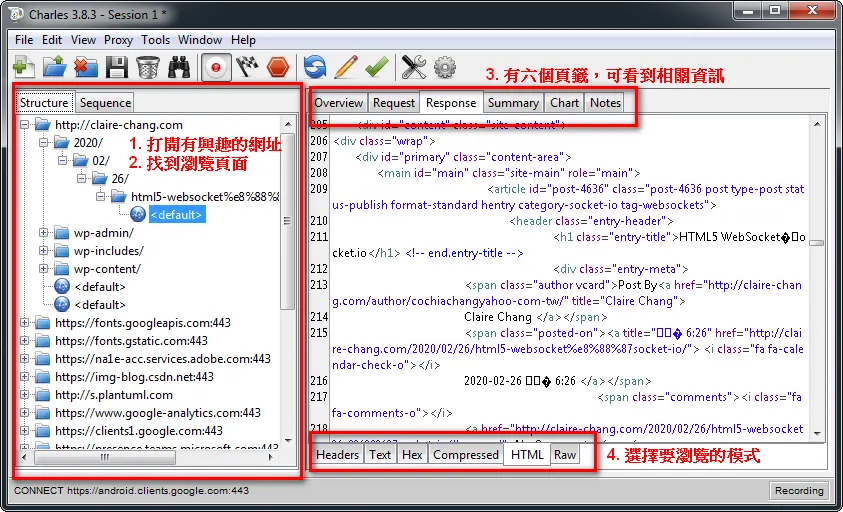The image size is (843, 512).
Task: Expand the wp-admin/ folder
Action: pos(44,233)
